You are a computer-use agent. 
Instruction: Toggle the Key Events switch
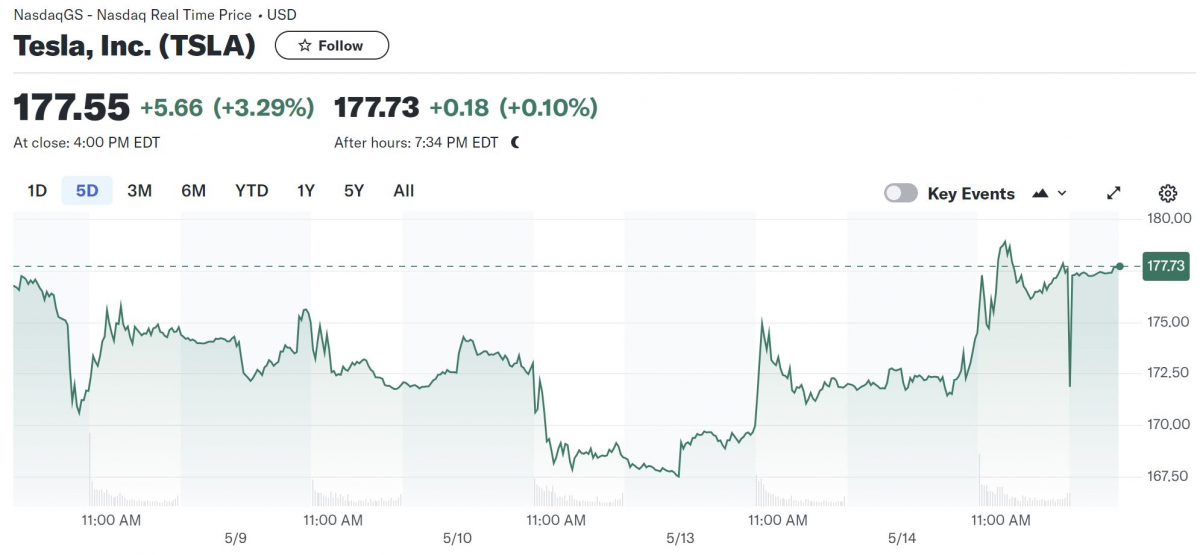point(901,194)
